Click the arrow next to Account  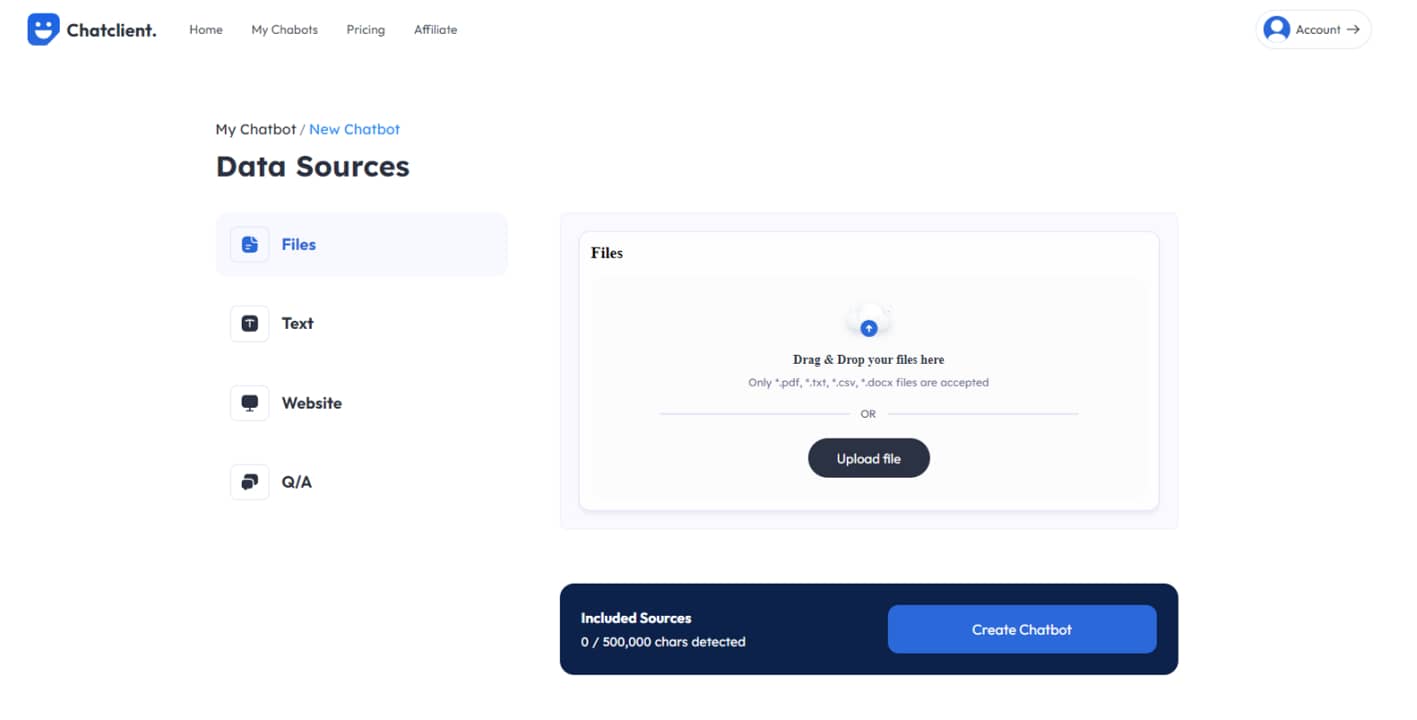pyautogui.click(x=1353, y=30)
